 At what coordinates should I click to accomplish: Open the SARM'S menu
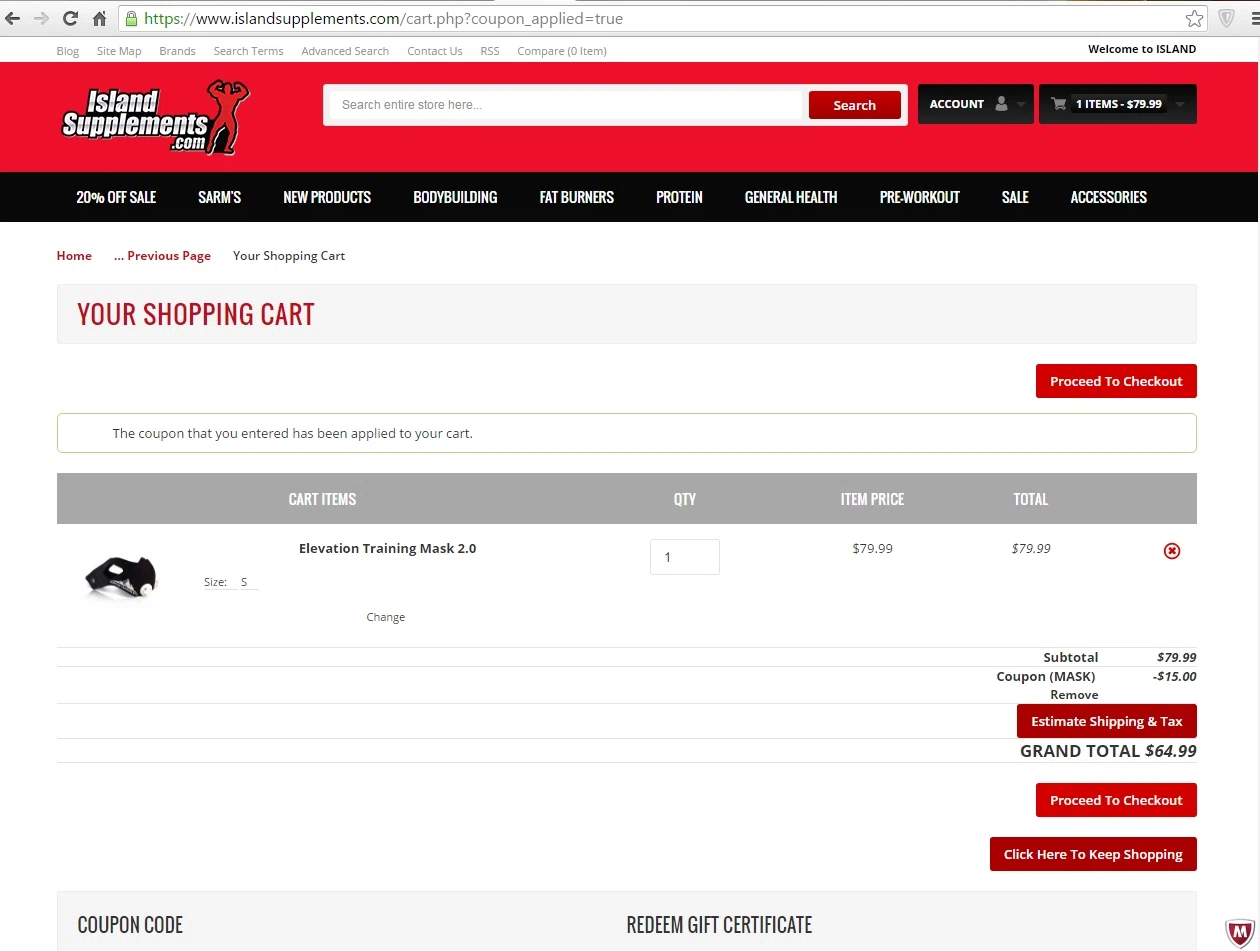click(x=220, y=197)
